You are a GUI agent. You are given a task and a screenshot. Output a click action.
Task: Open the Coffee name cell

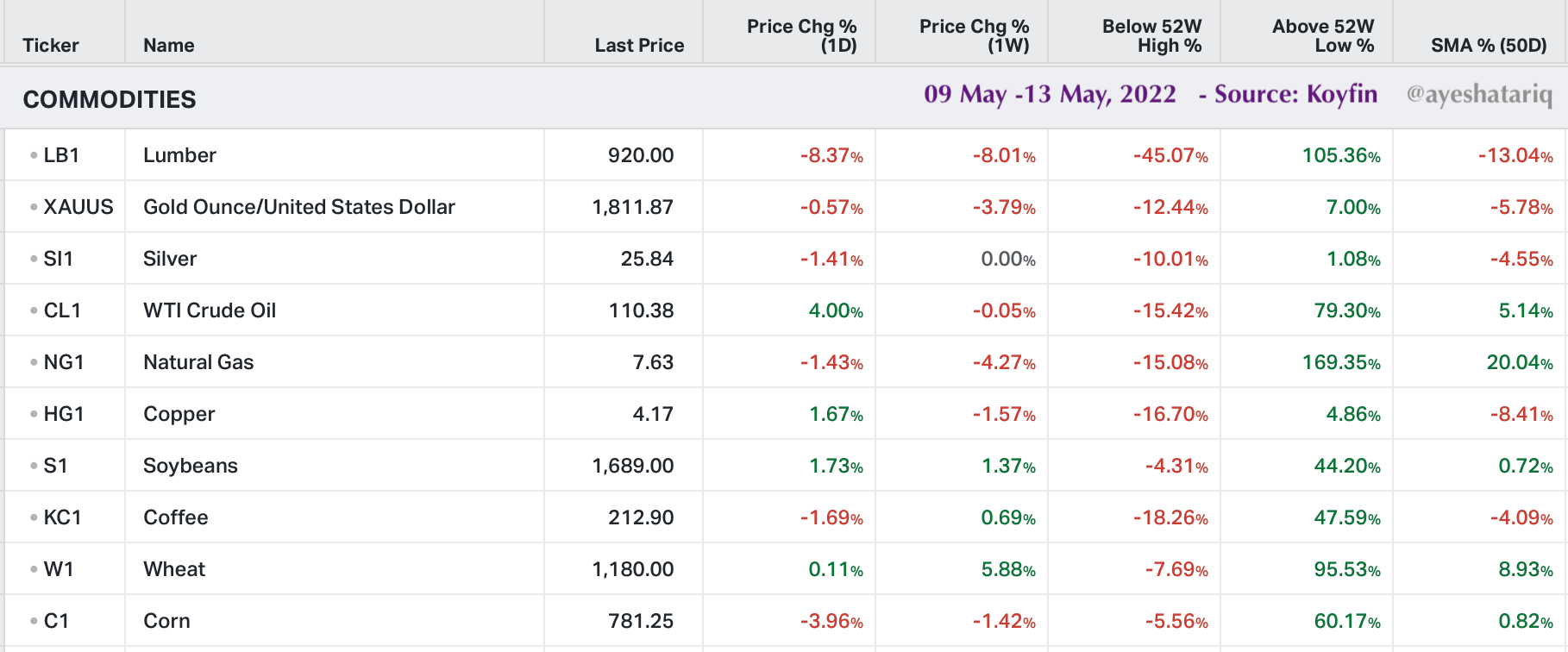pyautogui.click(x=176, y=517)
